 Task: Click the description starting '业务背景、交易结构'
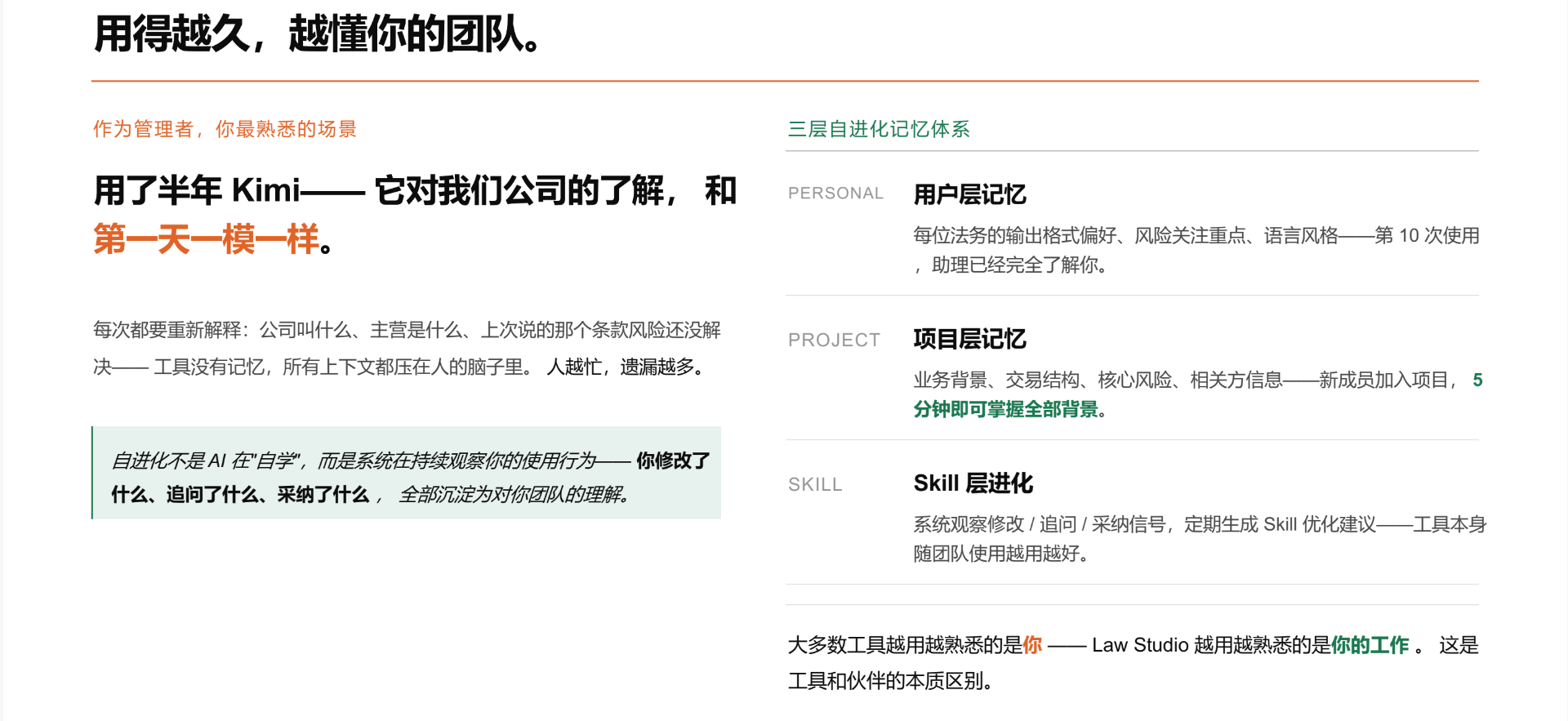click(x=1198, y=394)
